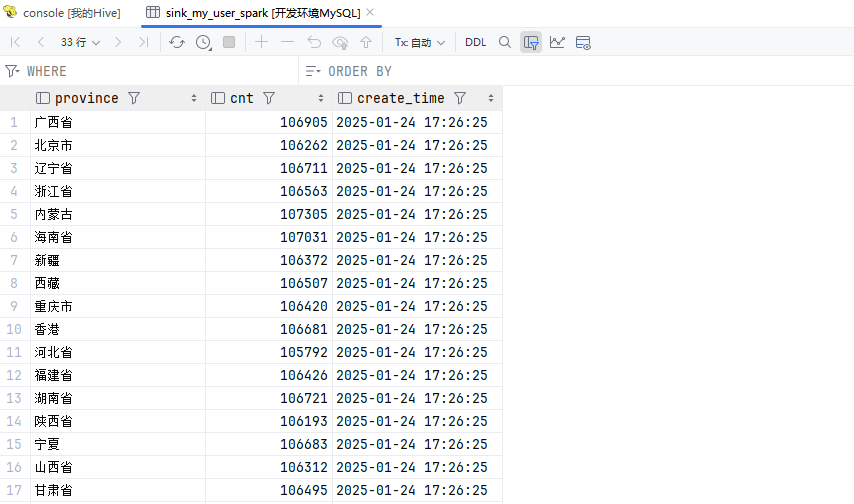Click the province column header
This screenshot has height=504, width=854.
pyautogui.click(x=86, y=98)
